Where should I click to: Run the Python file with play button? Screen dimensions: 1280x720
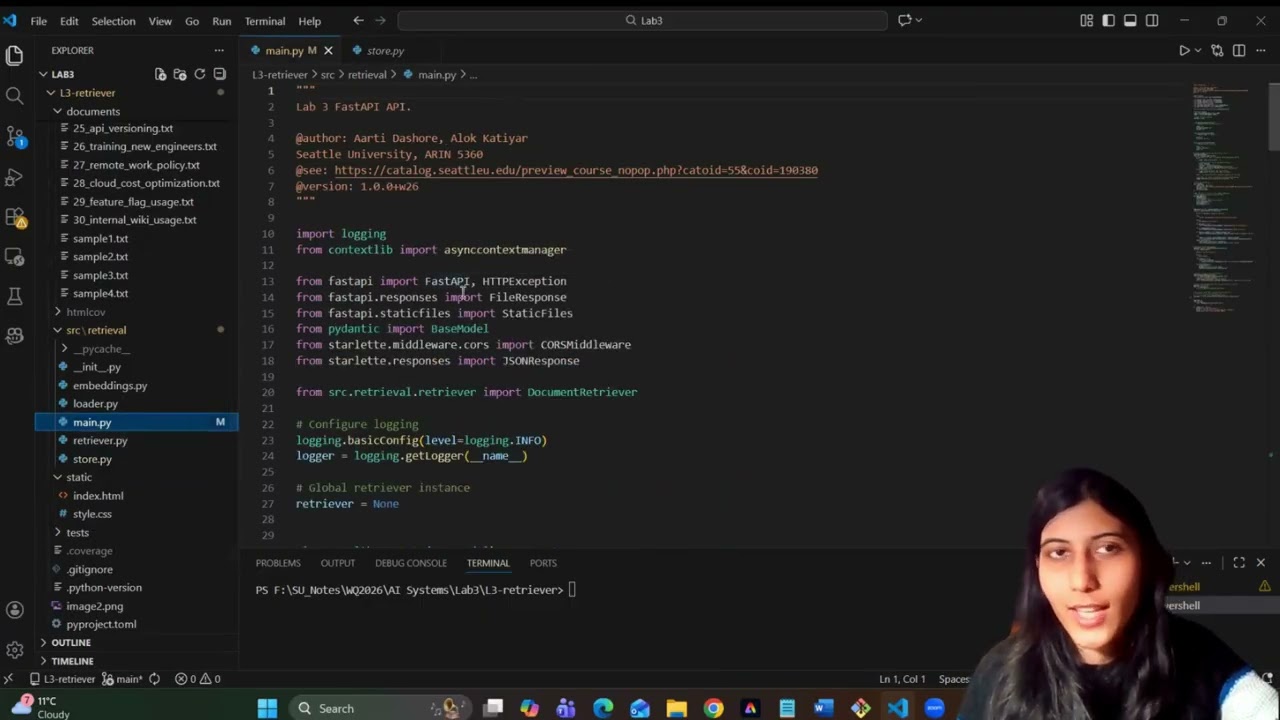[x=1184, y=50]
